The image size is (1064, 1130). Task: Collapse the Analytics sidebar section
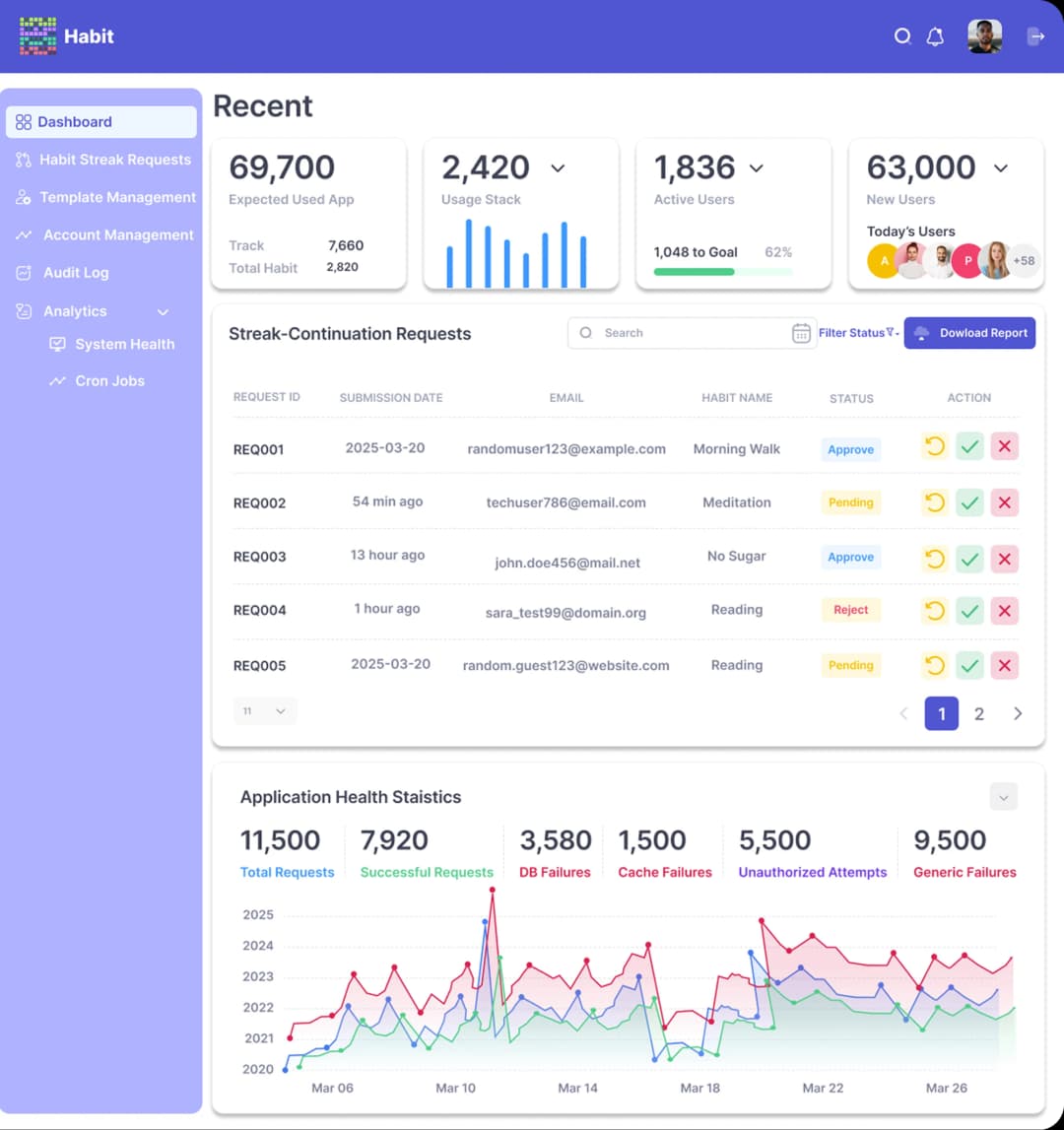point(164,312)
